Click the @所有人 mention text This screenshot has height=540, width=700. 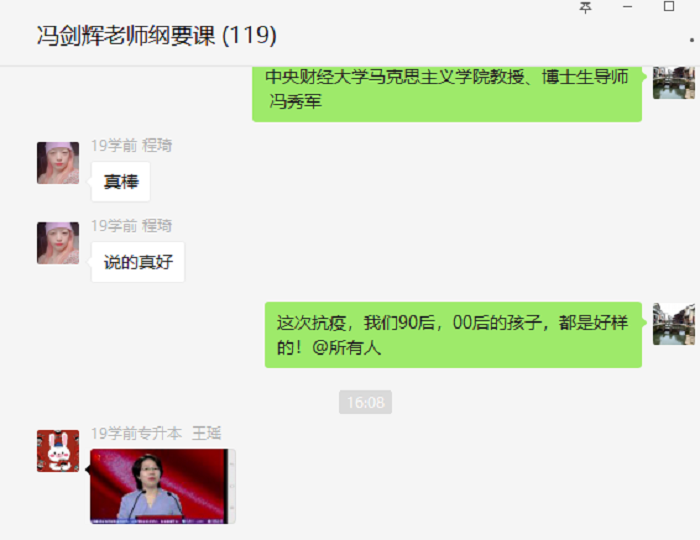pos(346,348)
